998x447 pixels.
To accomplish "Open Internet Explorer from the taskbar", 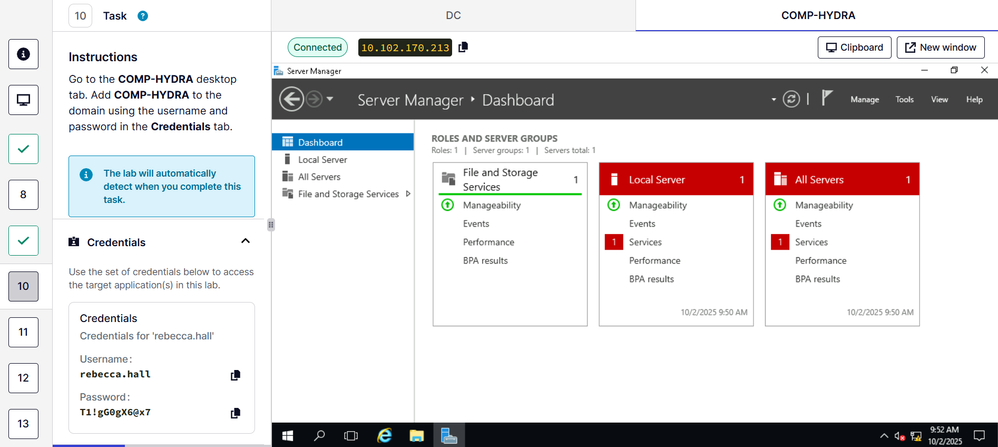I will point(384,436).
